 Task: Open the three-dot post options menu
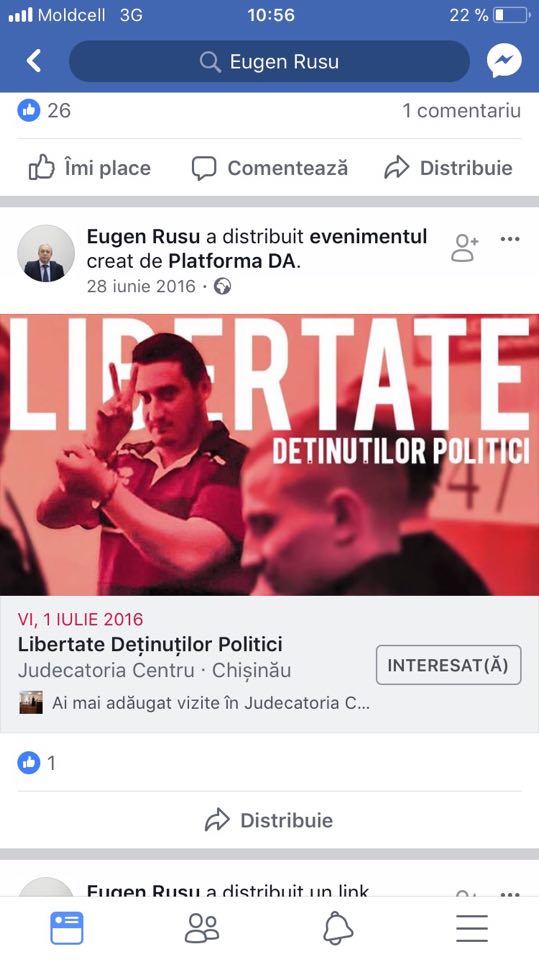[x=510, y=239]
